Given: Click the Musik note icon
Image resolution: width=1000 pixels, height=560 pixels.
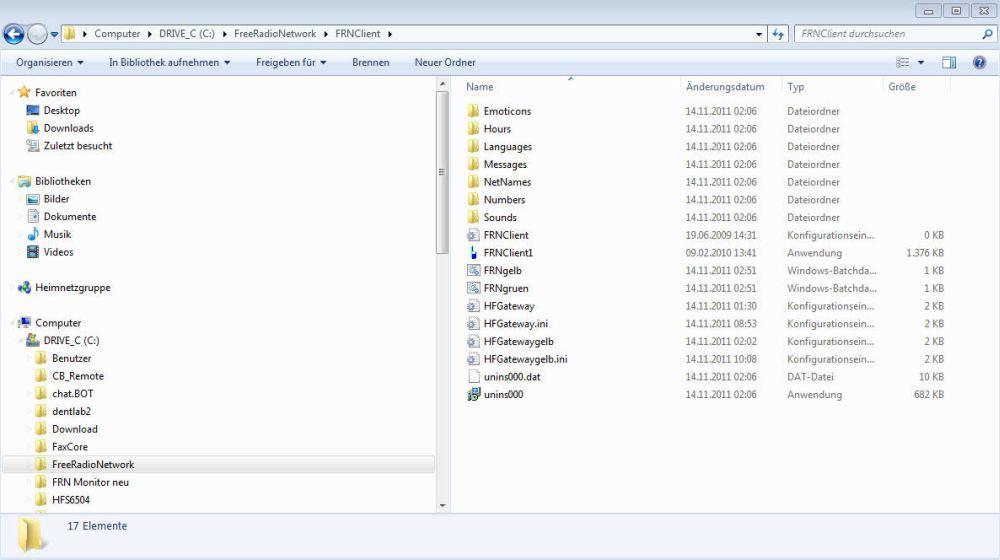Looking at the screenshot, I should pos(33,234).
